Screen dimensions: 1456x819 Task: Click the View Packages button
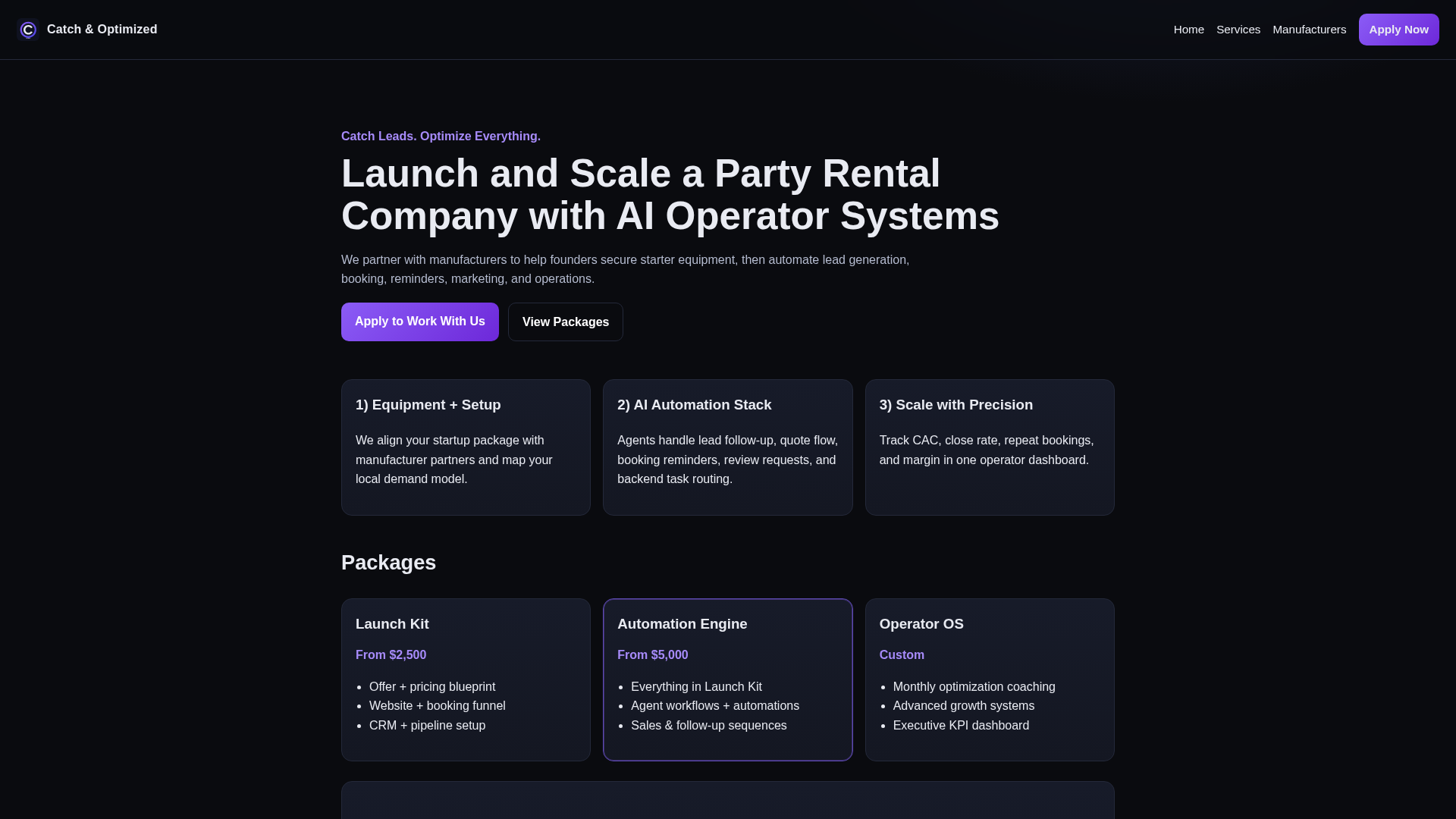[x=566, y=322]
